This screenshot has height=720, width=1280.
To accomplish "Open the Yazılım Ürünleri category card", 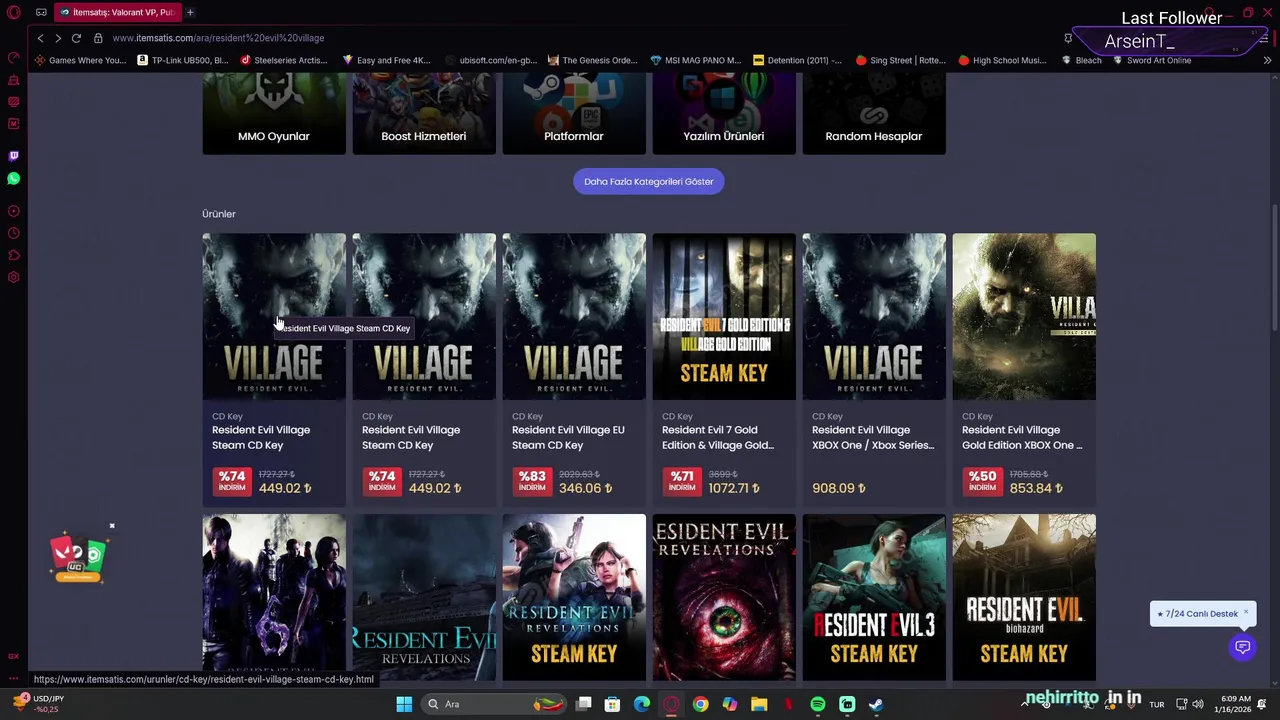I will (724, 114).
